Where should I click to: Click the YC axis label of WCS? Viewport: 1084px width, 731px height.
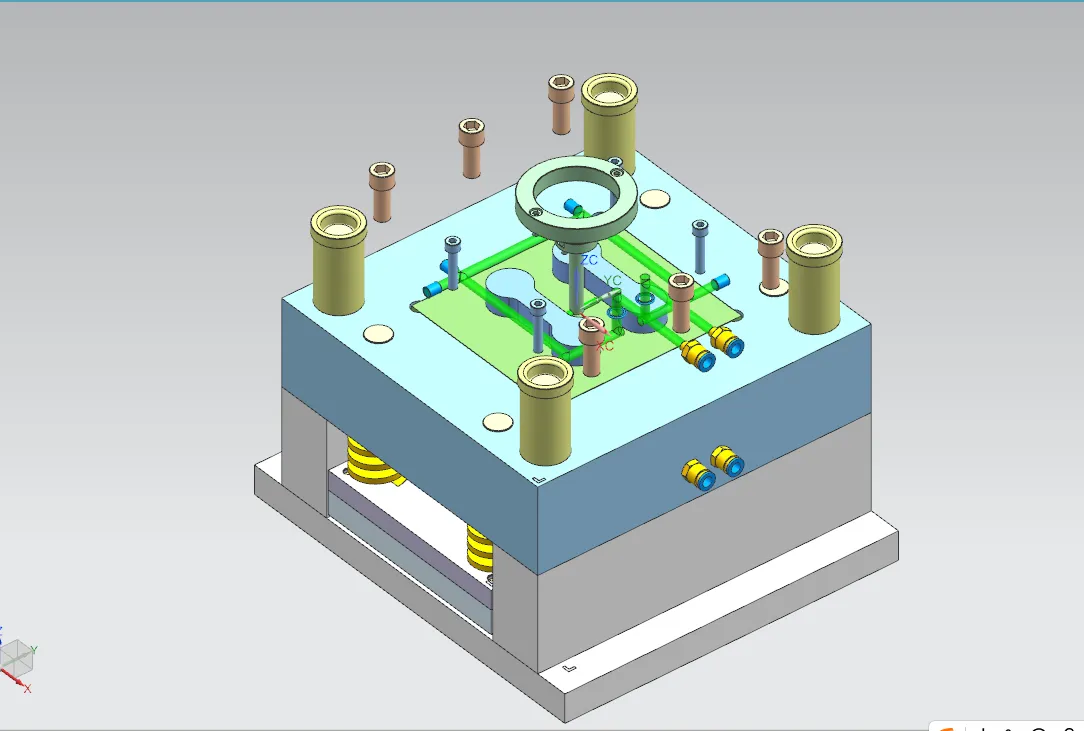612,280
